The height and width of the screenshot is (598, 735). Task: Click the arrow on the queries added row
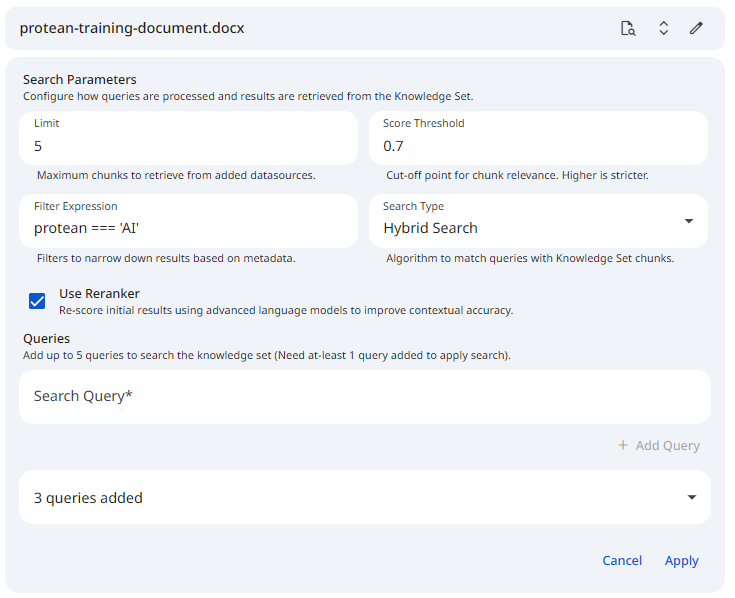point(691,497)
